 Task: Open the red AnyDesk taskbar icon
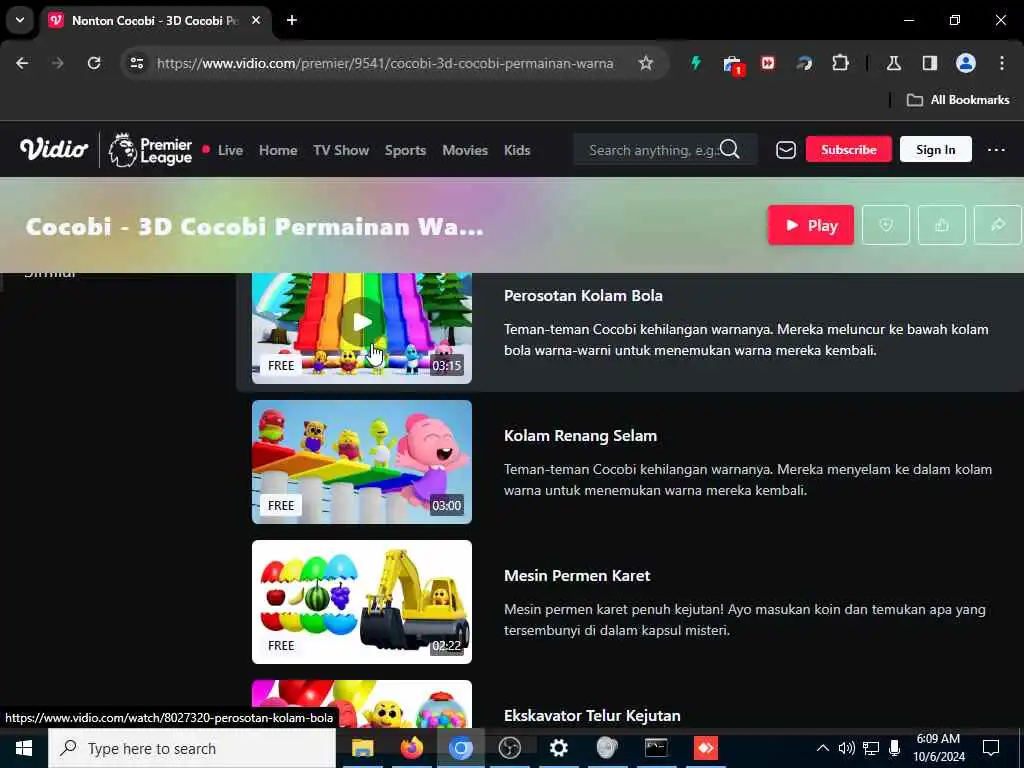point(705,748)
